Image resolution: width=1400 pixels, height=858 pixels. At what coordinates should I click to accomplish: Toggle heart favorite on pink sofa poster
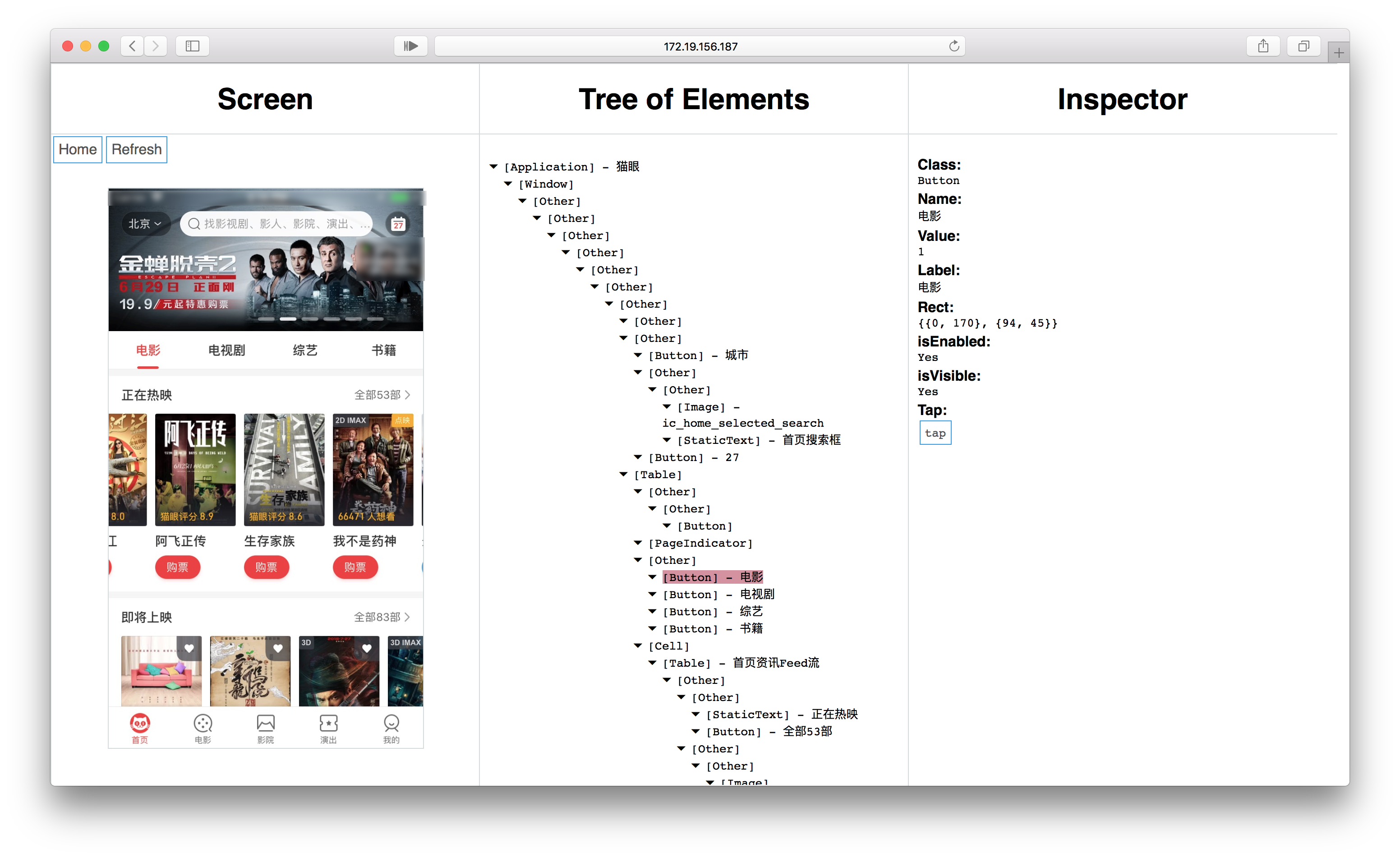[x=189, y=648]
